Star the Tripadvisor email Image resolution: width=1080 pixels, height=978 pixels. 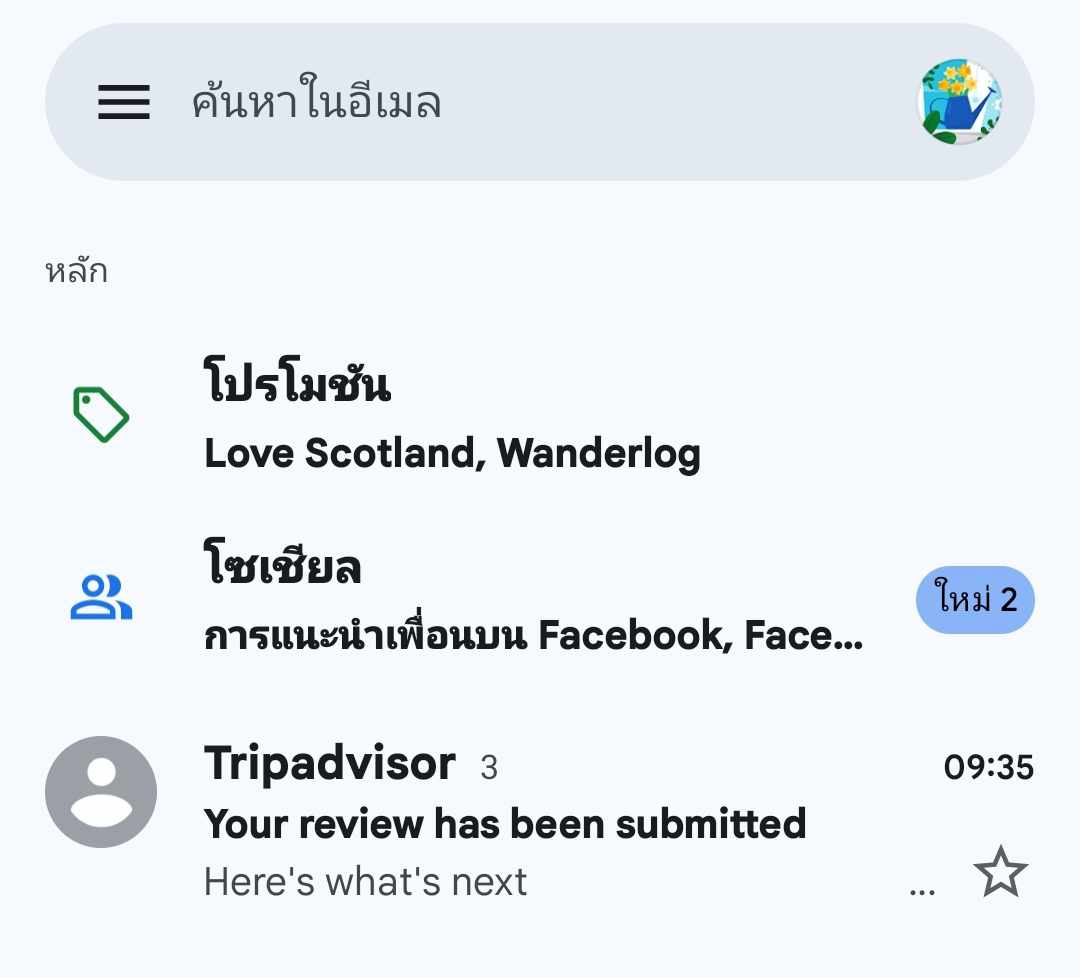tap(1001, 872)
